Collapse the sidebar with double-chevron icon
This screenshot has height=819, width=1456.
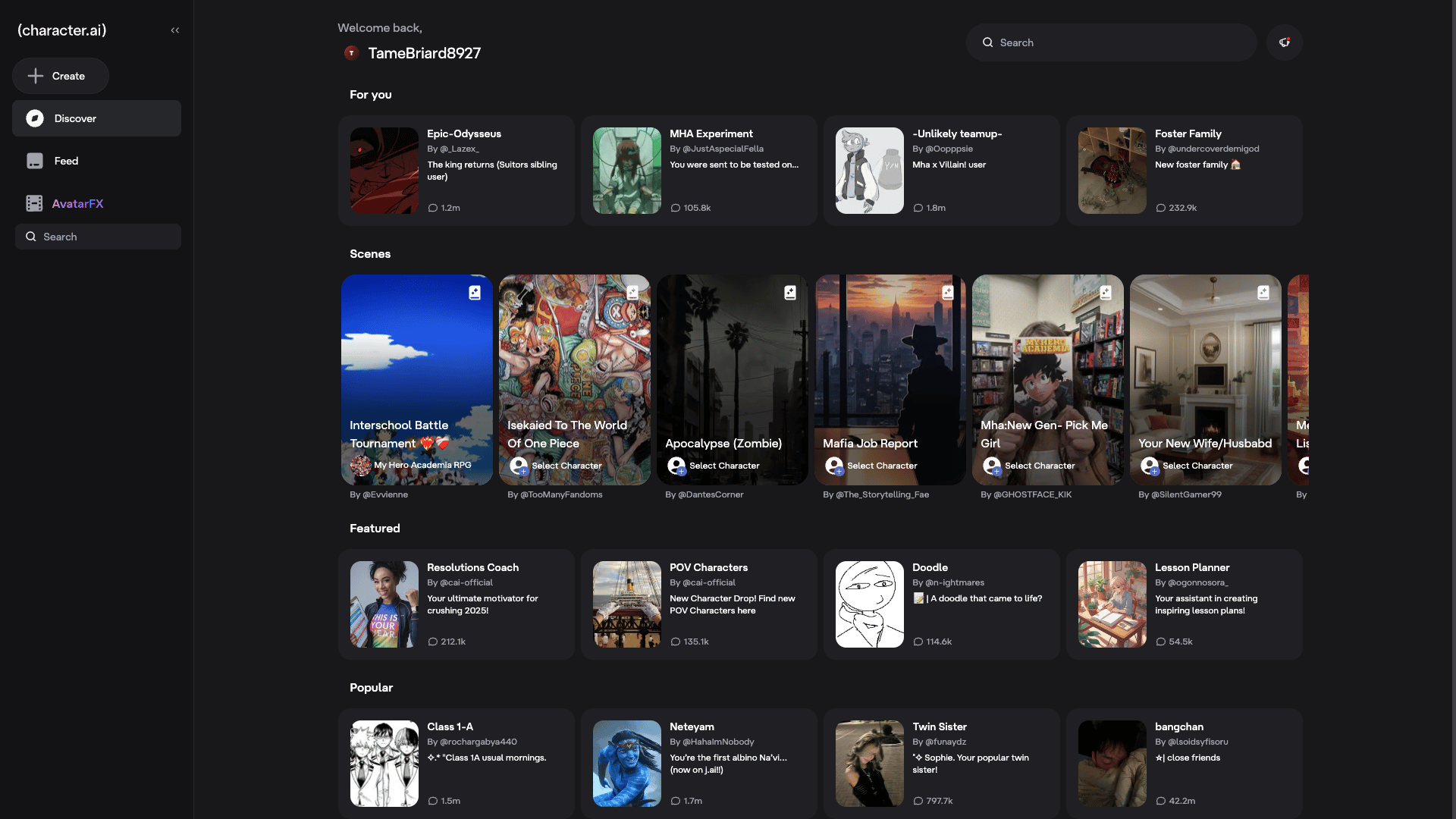pos(175,30)
